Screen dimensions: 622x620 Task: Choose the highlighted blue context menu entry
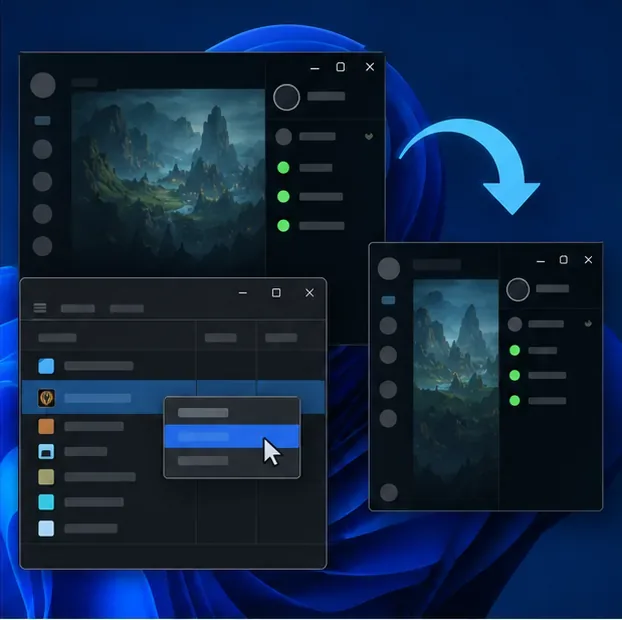(232, 436)
